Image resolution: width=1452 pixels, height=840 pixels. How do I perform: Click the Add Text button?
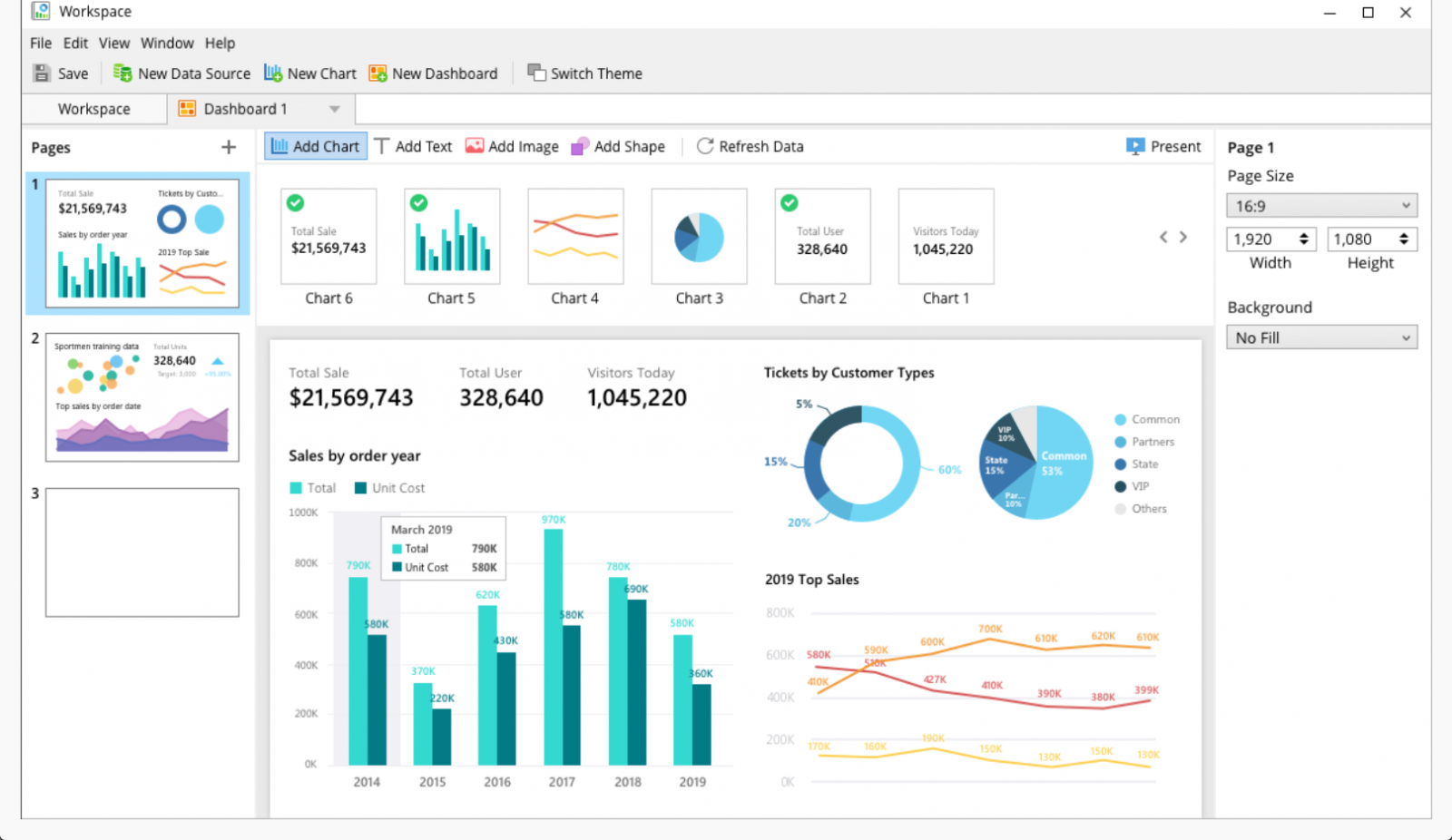point(413,146)
